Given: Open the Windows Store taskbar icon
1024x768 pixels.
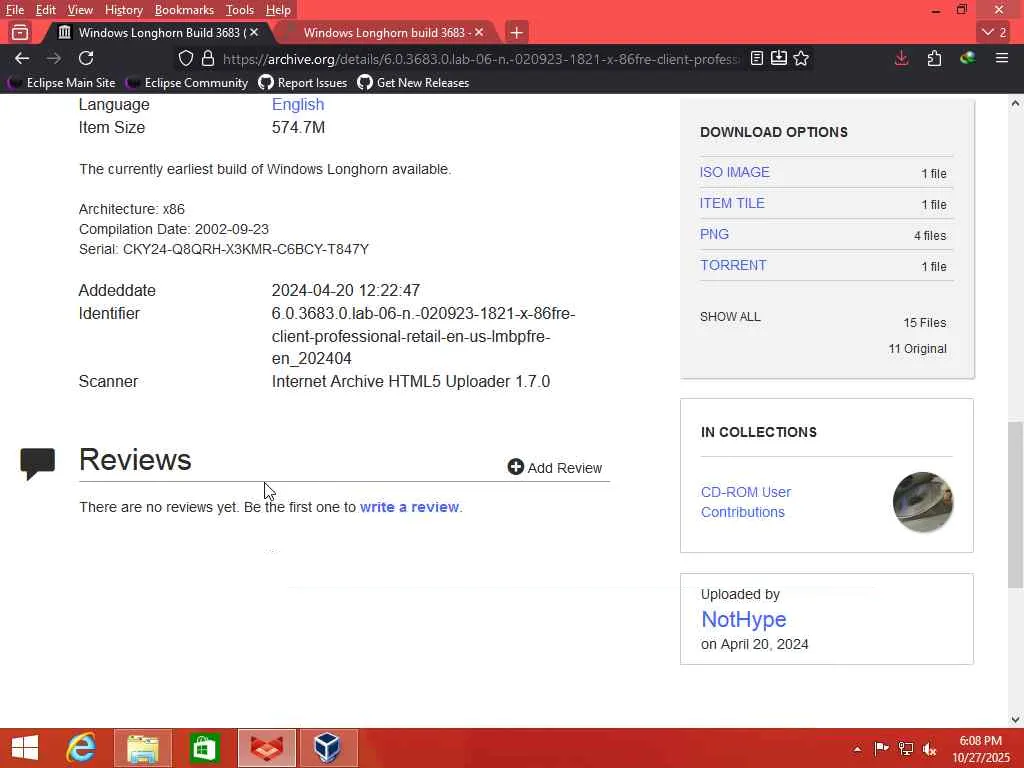Looking at the screenshot, I should [x=204, y=748].
